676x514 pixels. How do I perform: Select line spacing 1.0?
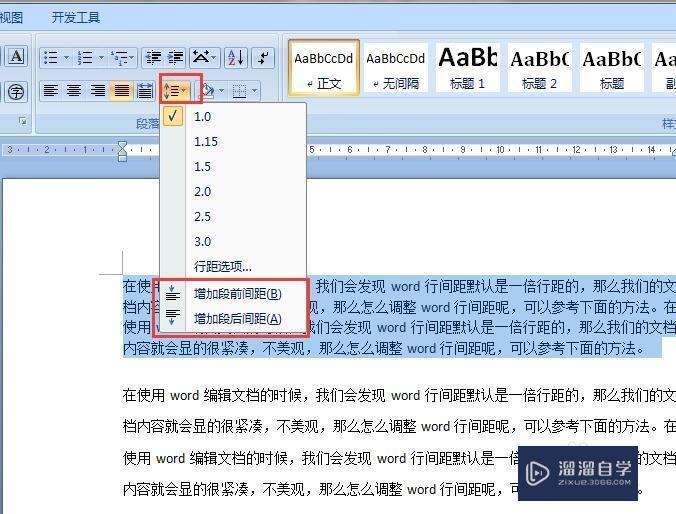pyautogui.click(x=233, y=117)
